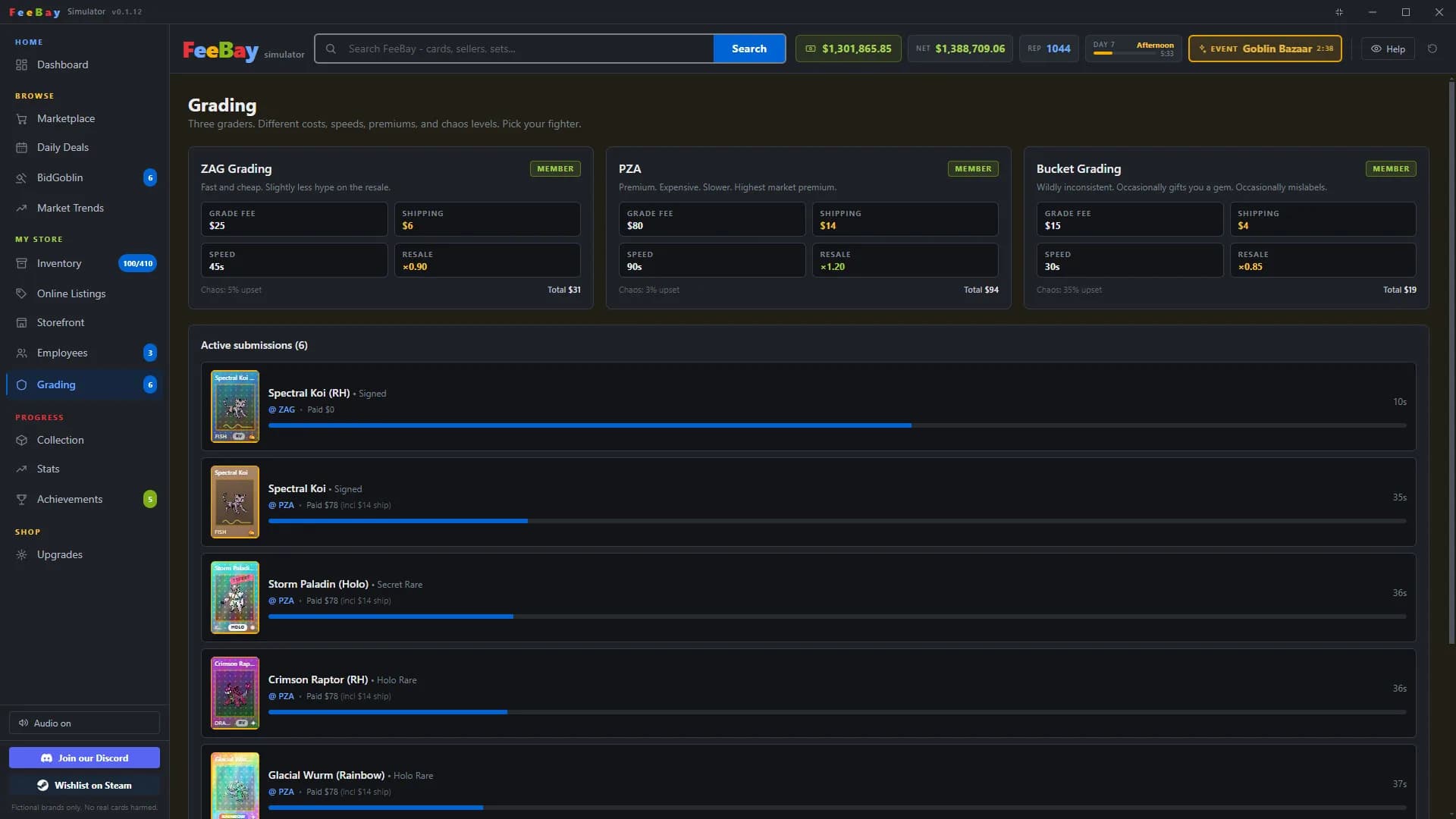This screenshot has width=1456, height=819.
Task: Open the Dashboard icon in sidebar
Action: pyautogui.click(x=21, y=65)
